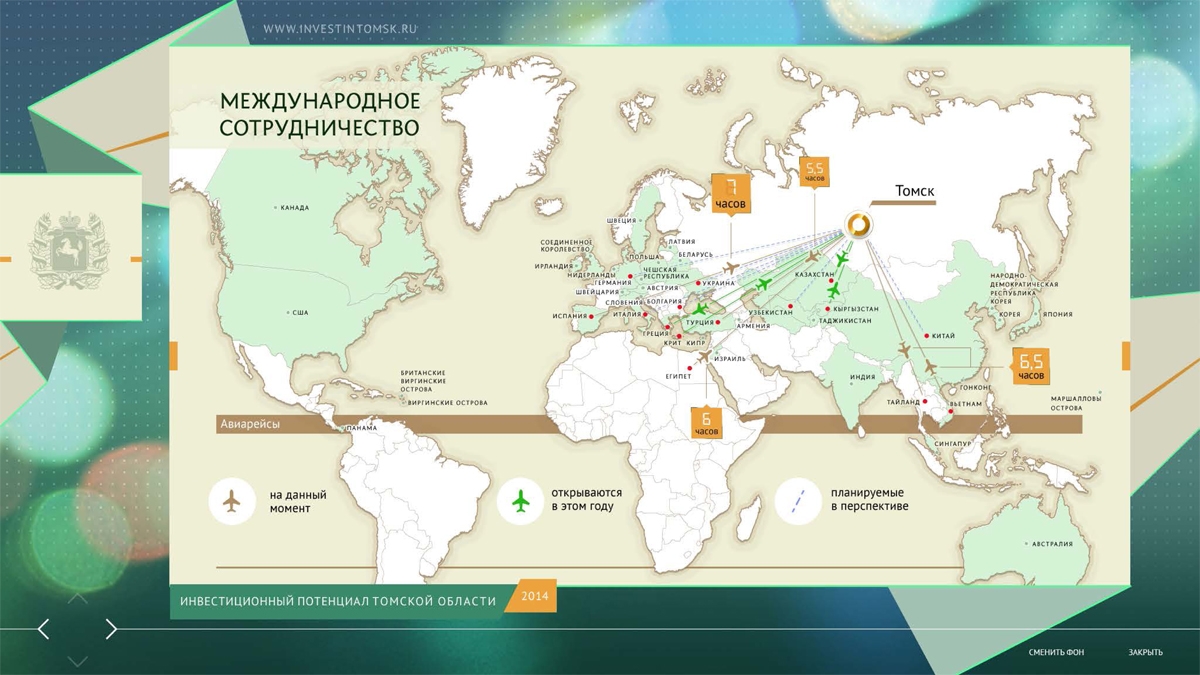Click the Tomsk hub marker on map

tap(857, 225)
